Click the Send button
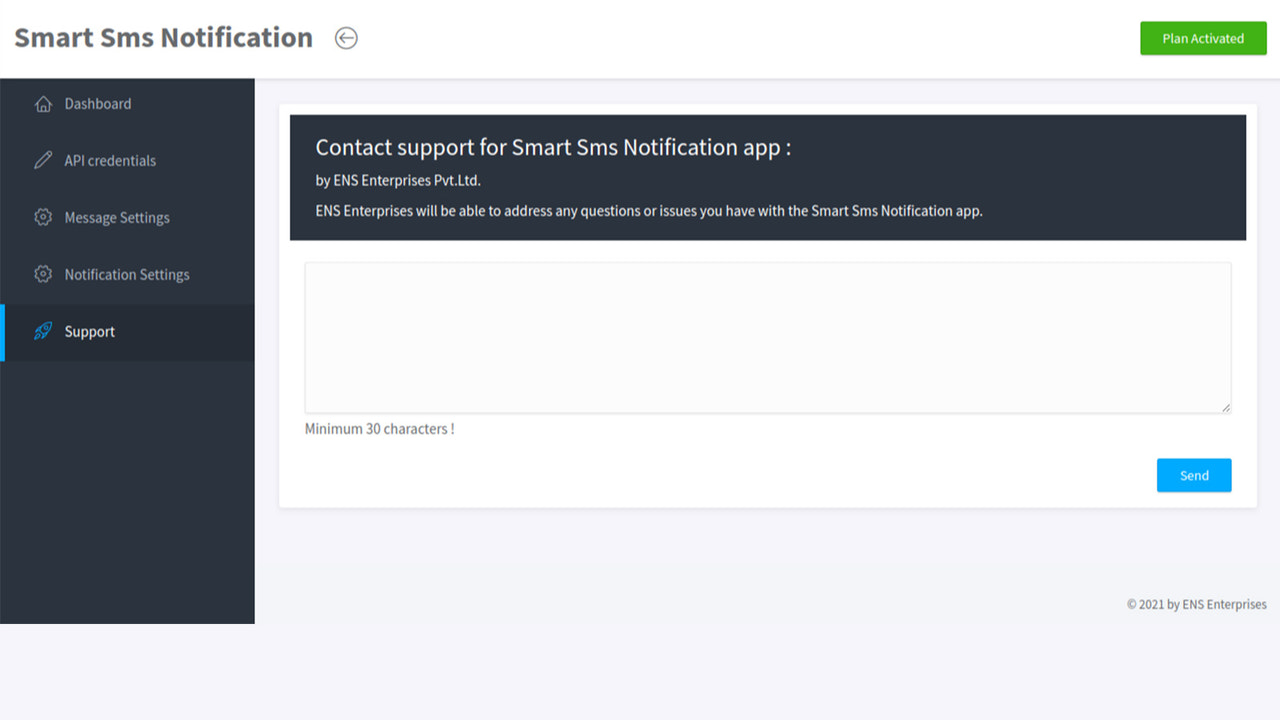 click(x=1194, y=475)
